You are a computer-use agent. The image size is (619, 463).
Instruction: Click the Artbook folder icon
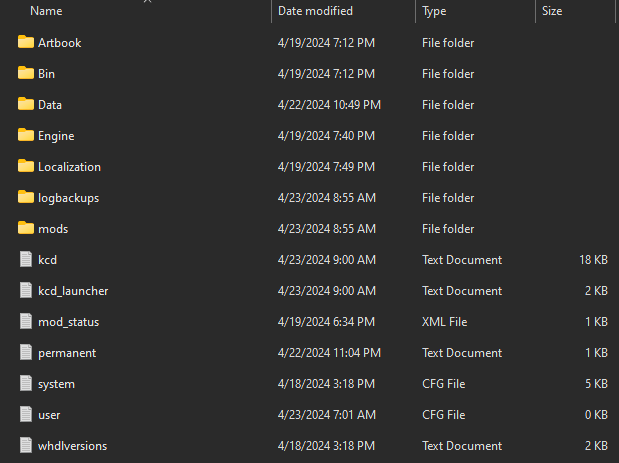pyautogui.click(x=26, y=42)
